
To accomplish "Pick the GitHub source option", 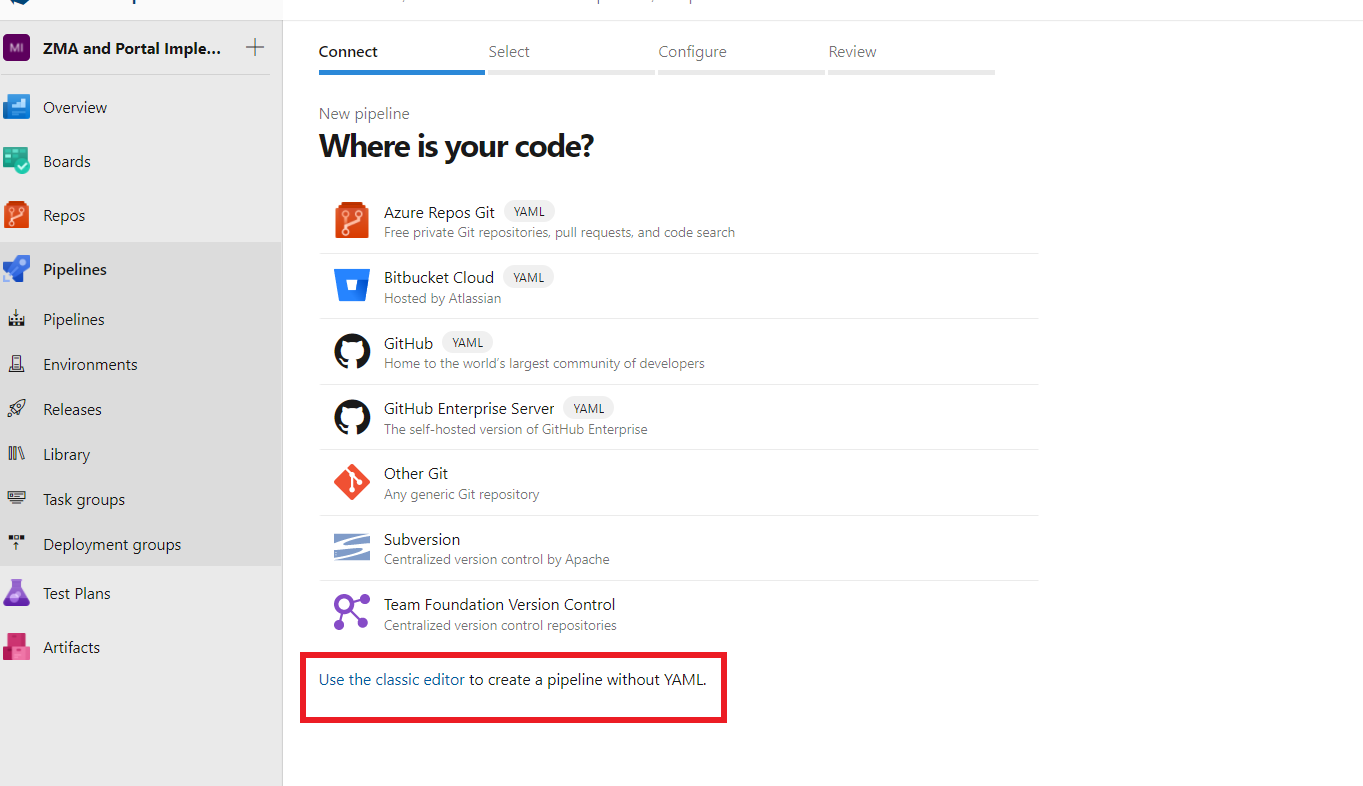I will pos(408,344).
